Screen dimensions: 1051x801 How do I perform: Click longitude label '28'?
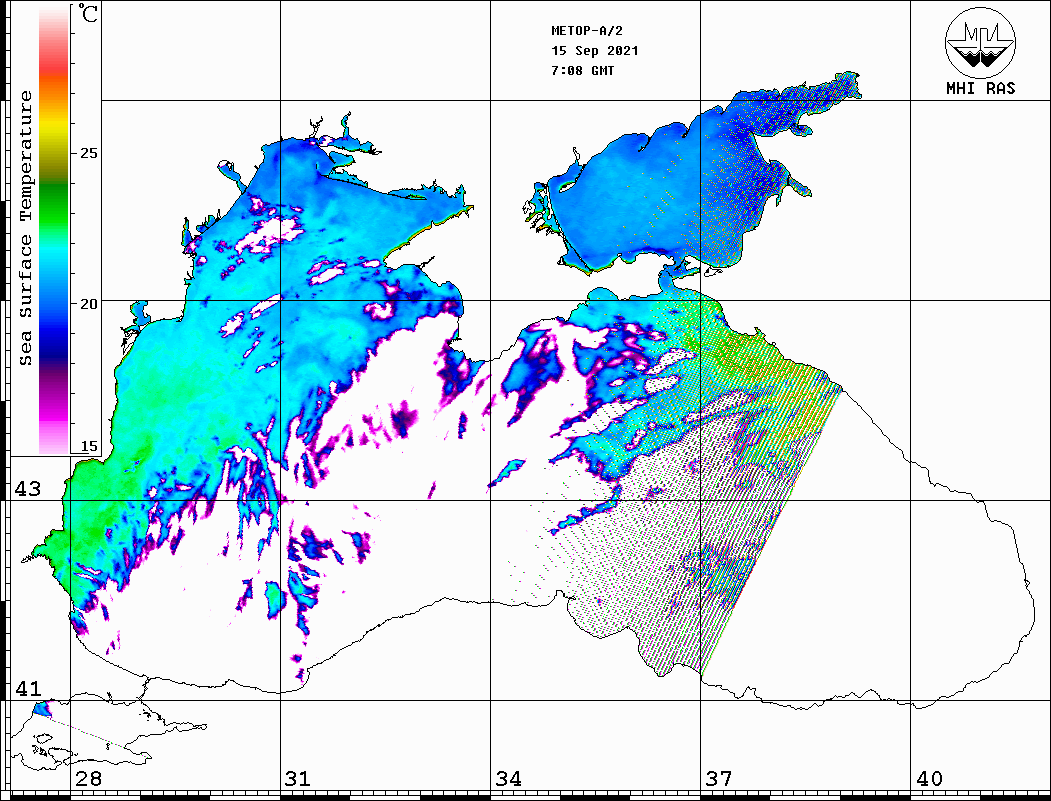coord(88,779)
